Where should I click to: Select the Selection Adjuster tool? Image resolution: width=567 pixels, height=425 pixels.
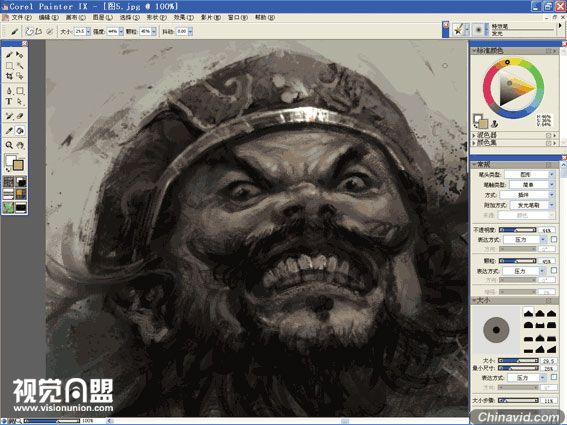[x=20, y=76]
